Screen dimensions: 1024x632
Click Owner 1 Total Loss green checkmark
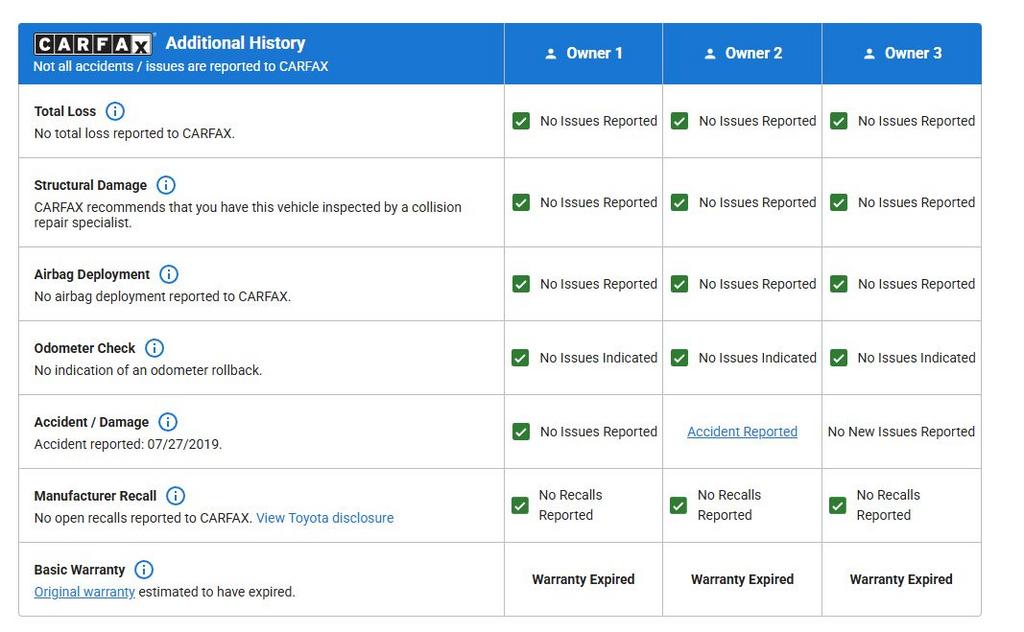click(x=521, y=121)
